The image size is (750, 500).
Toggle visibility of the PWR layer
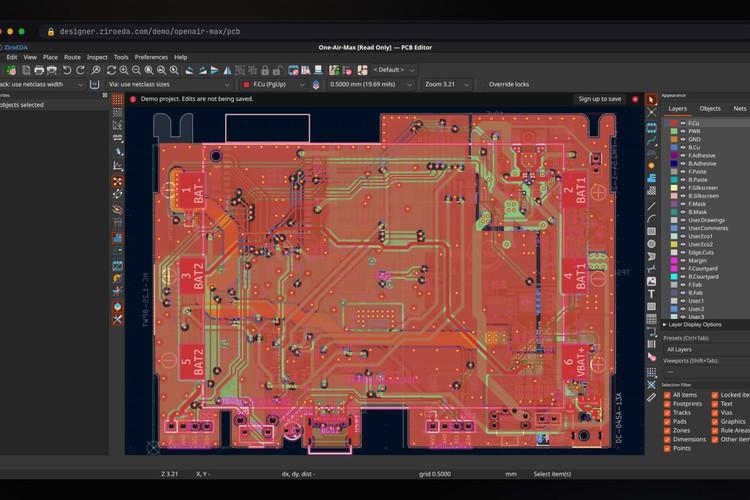[683, 131]
